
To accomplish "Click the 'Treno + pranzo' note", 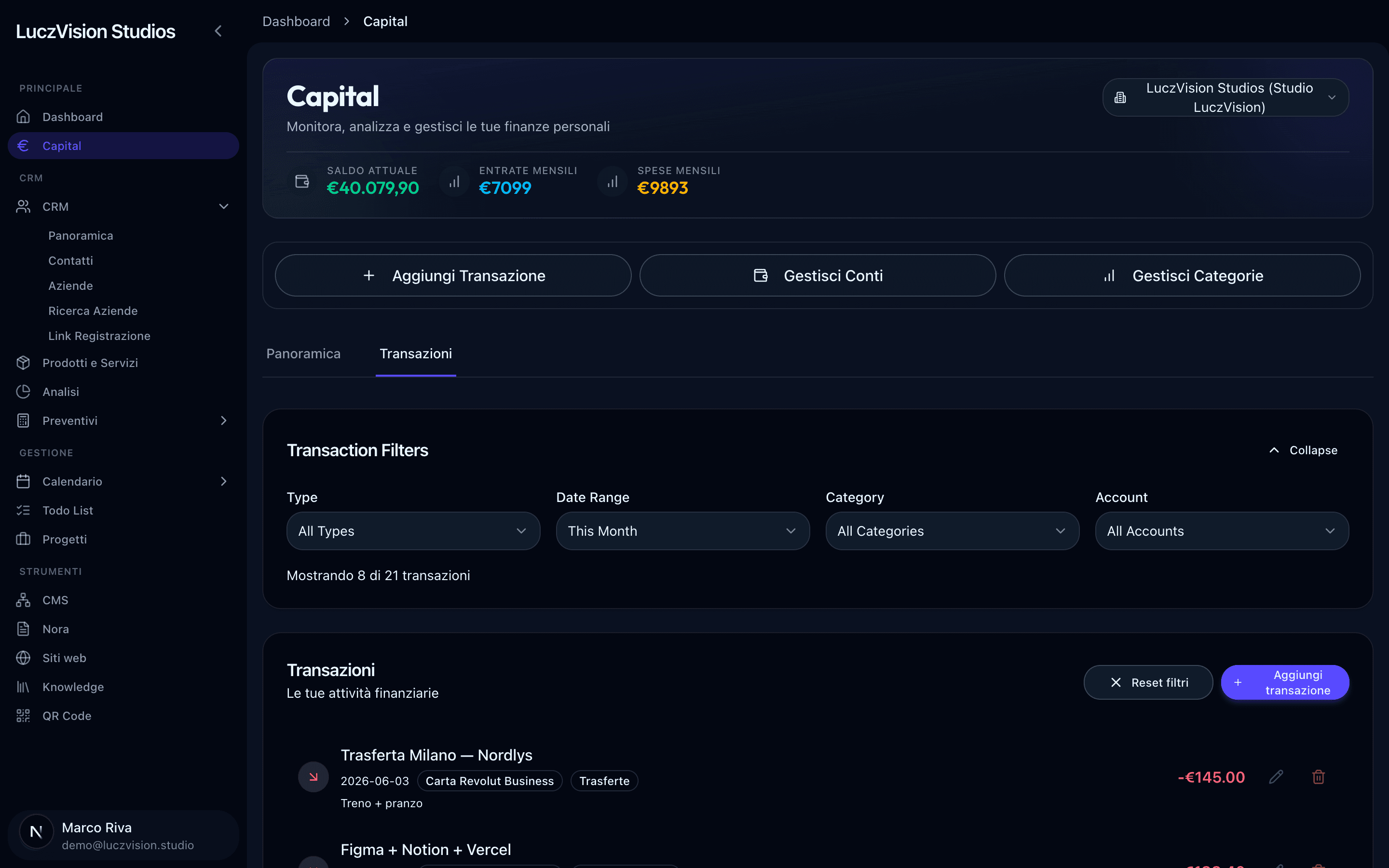I will 381,803.
